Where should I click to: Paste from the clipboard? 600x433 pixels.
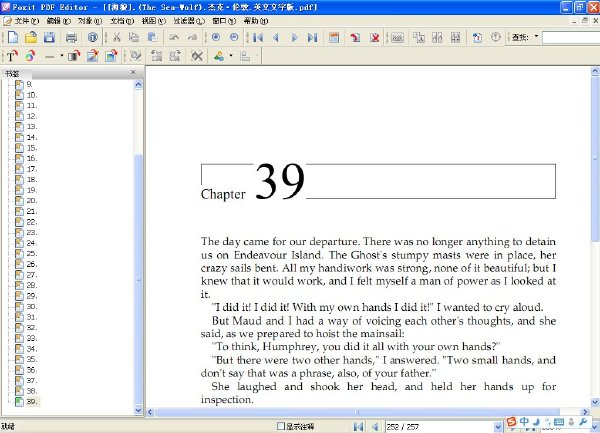pos(152,37)
